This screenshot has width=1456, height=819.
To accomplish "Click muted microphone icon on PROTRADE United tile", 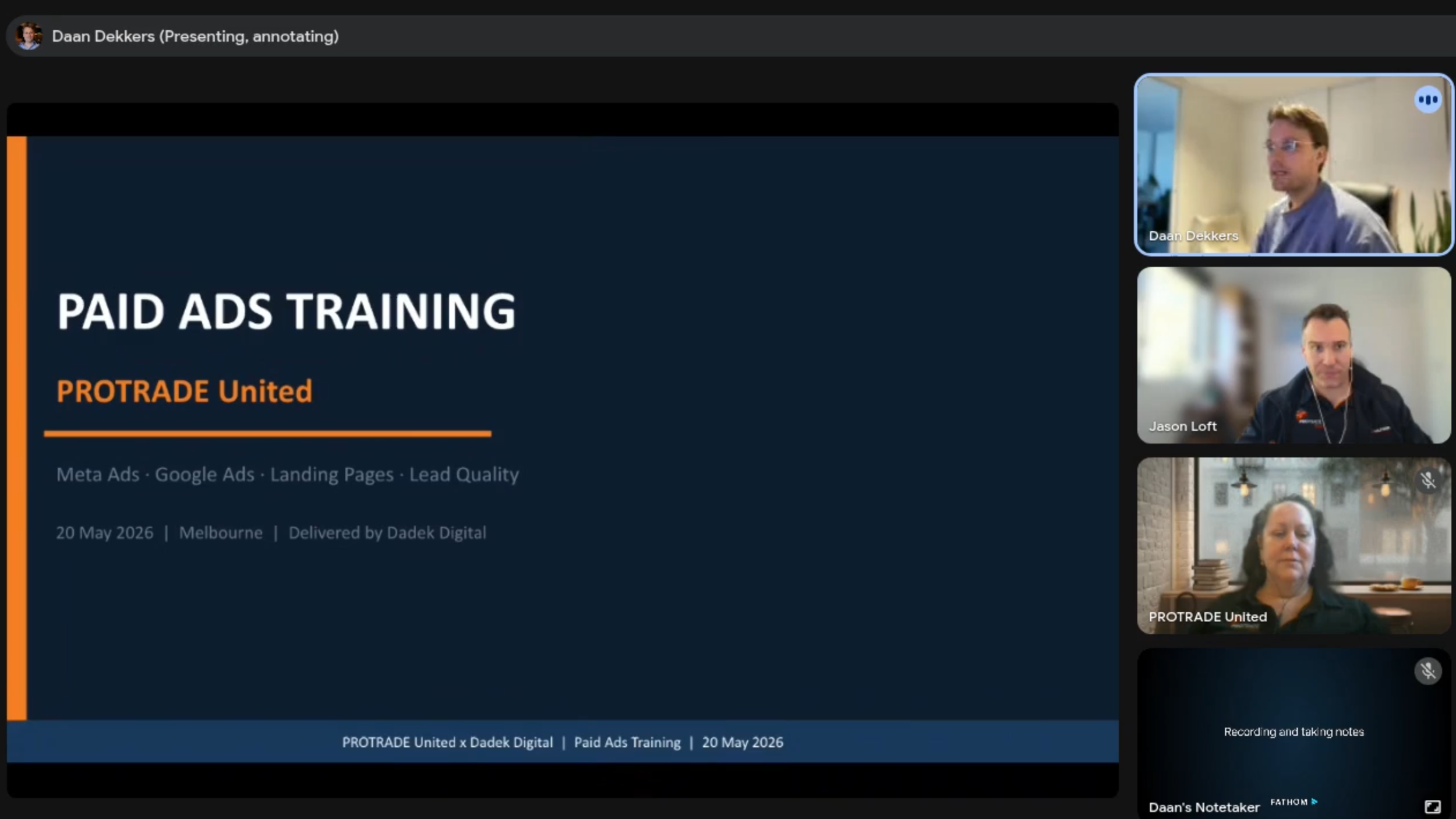I will [1427, 481].
